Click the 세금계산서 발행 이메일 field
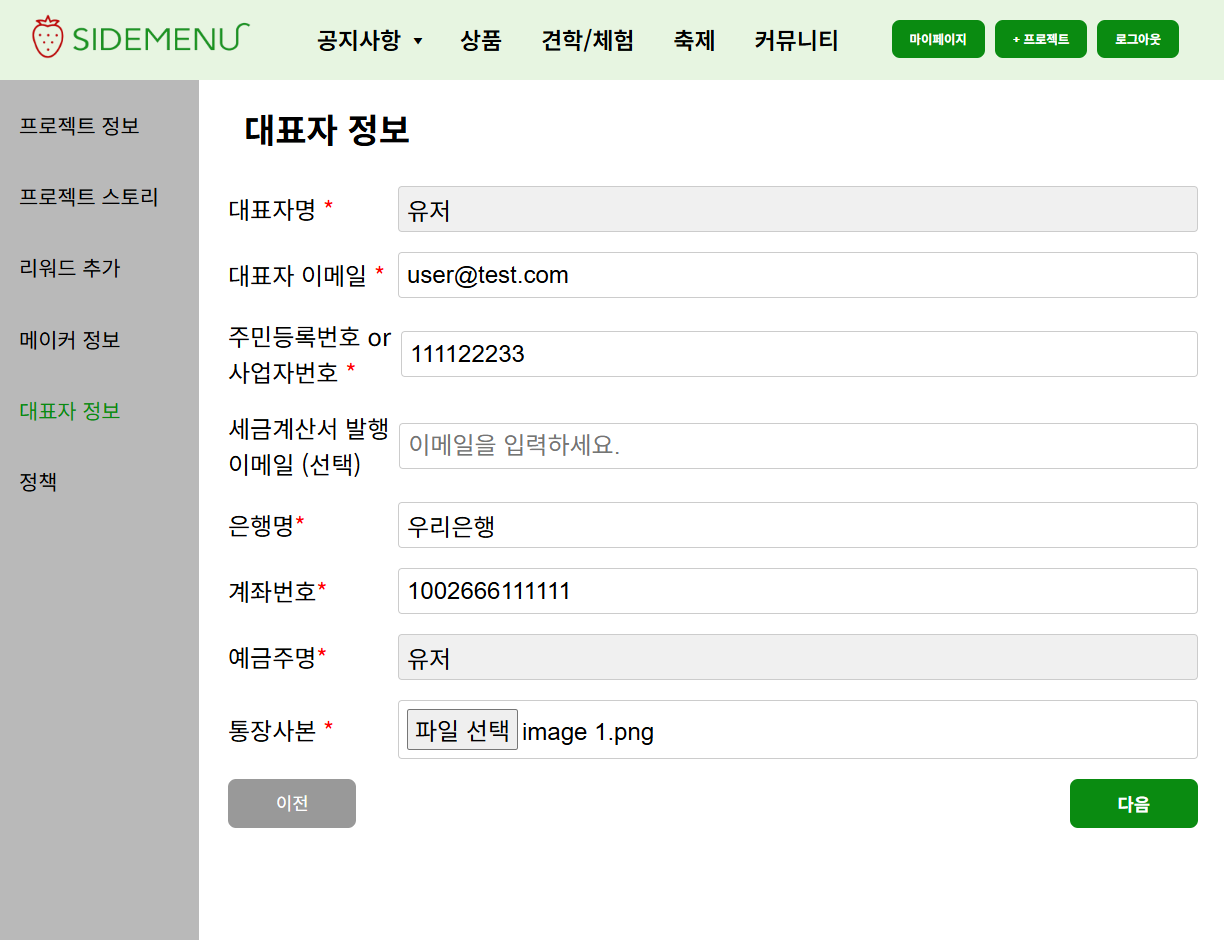 [797, 446]
